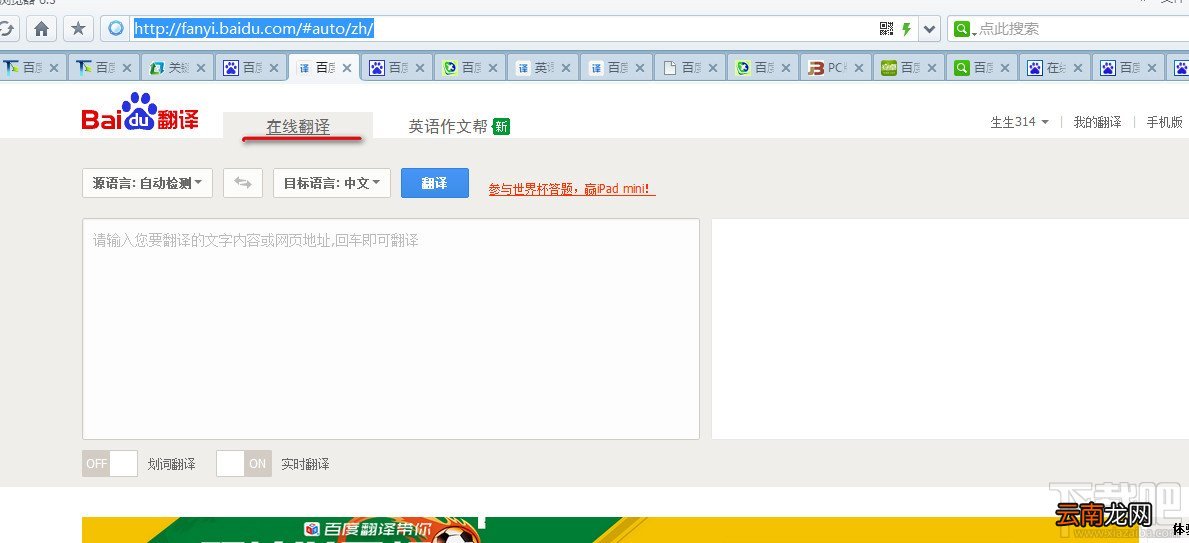Open the 参与世界杯答题 iPad mini link
The image size is (1189, 543).
click(572, 190)
